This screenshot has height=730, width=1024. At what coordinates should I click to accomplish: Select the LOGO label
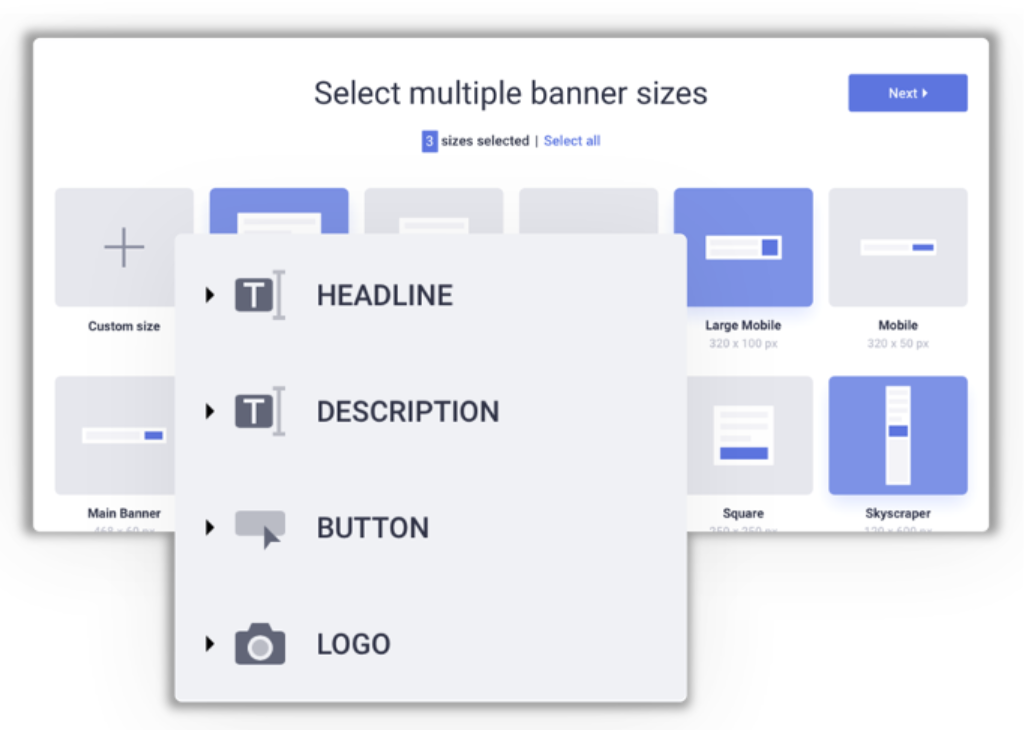pyautogui.click(x=353, y=644)
